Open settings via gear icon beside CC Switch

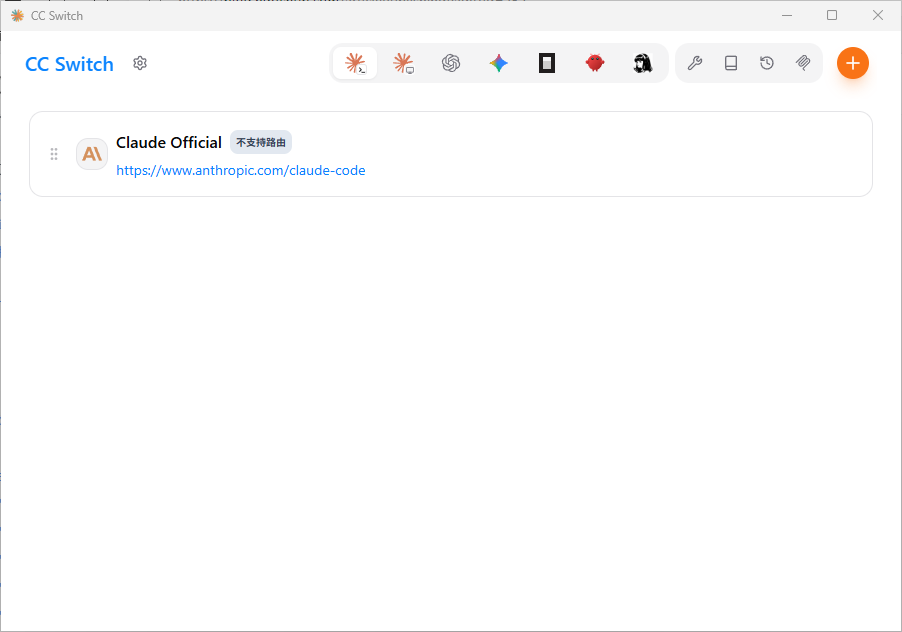(x=140, y=63)
